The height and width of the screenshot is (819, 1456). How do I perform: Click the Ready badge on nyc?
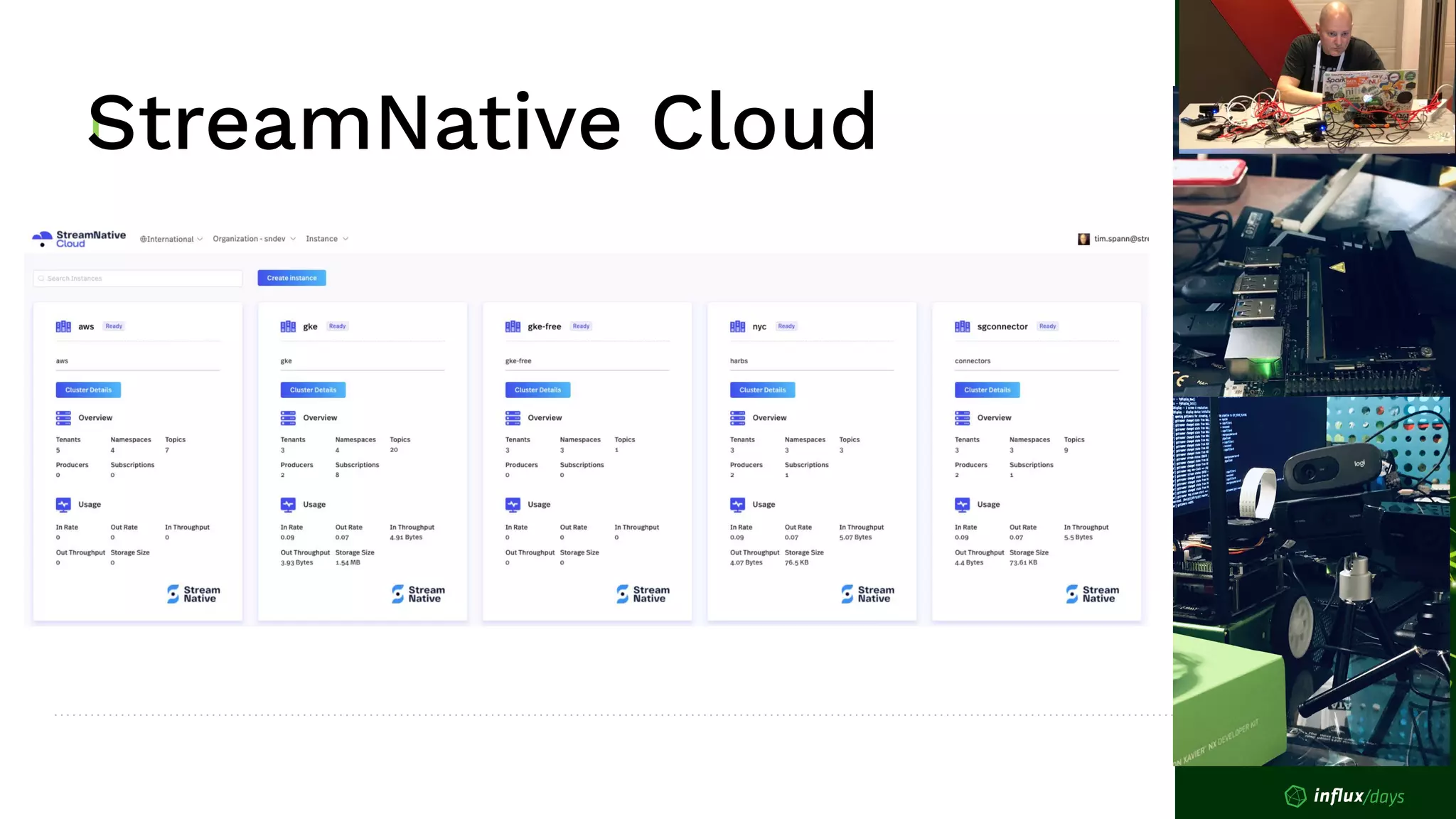click(786, 326)
